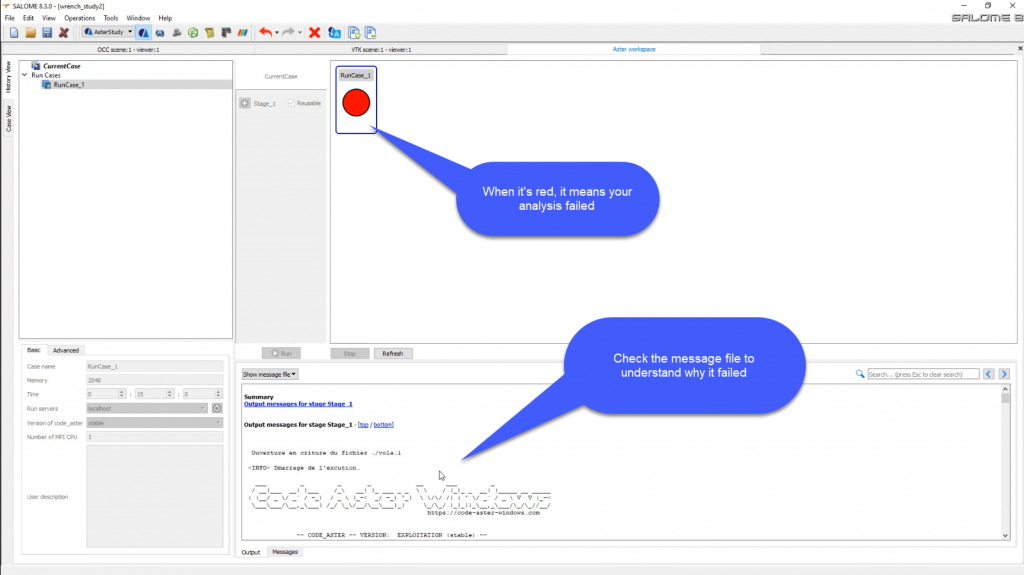Switch to the Messages tab

(285, 552)
